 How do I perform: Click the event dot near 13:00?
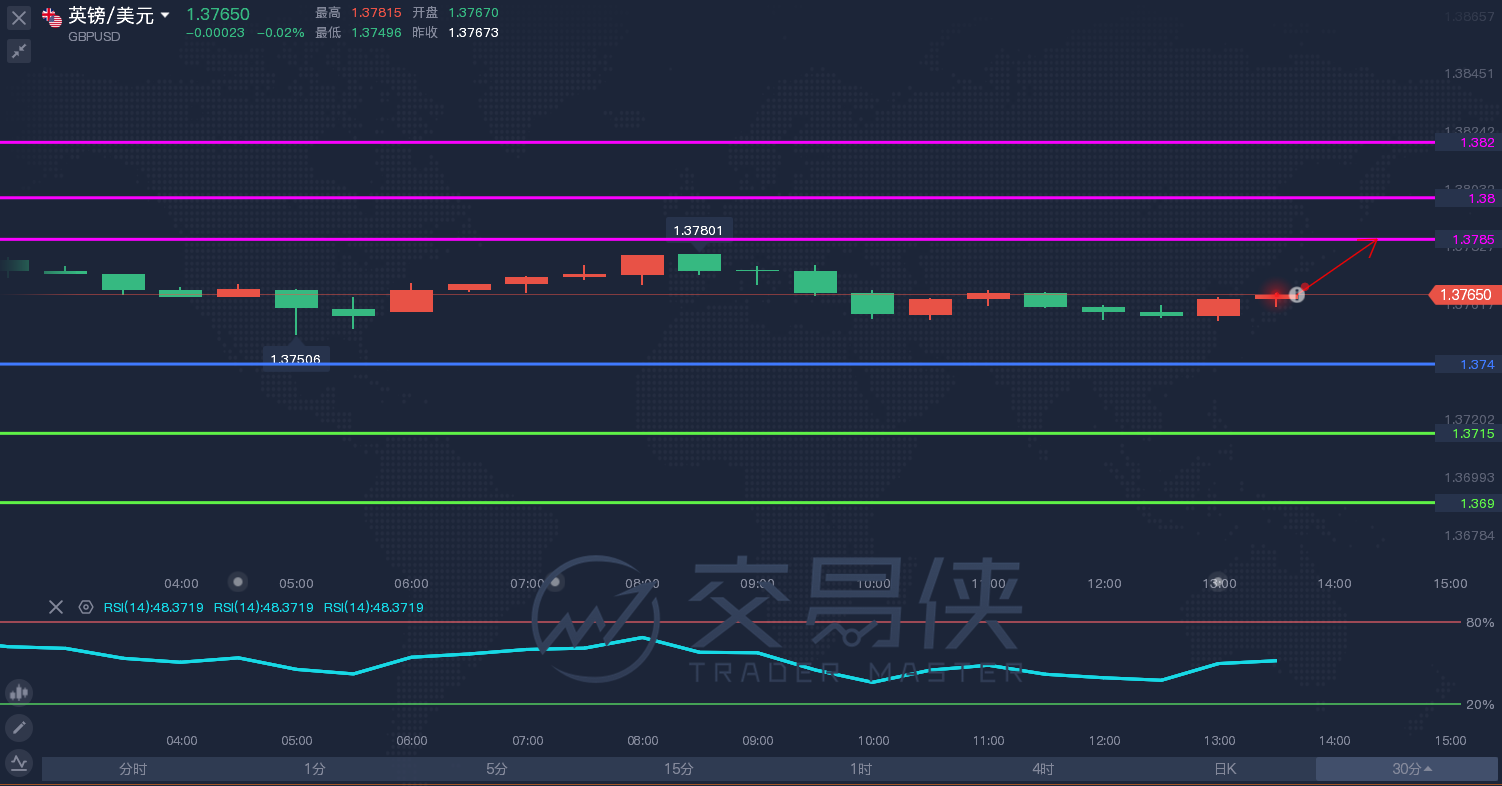(1217, 581)
